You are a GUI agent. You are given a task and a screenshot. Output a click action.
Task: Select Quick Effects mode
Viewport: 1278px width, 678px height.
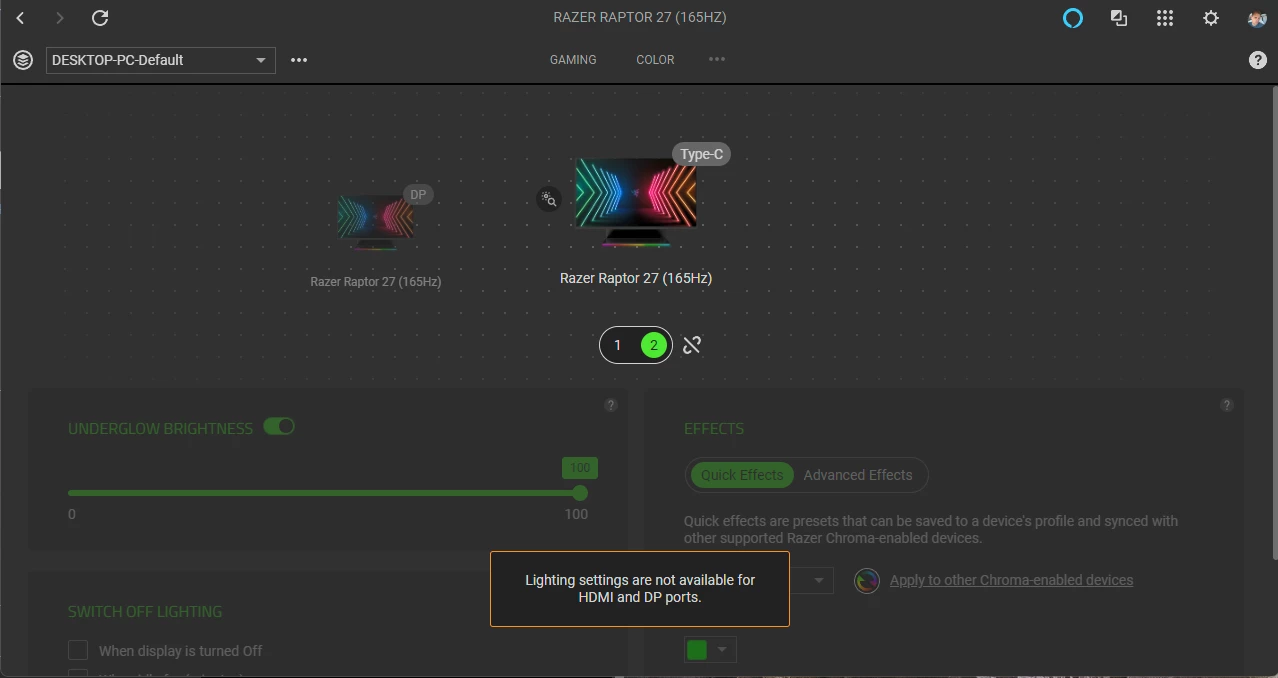click(742, 475)
